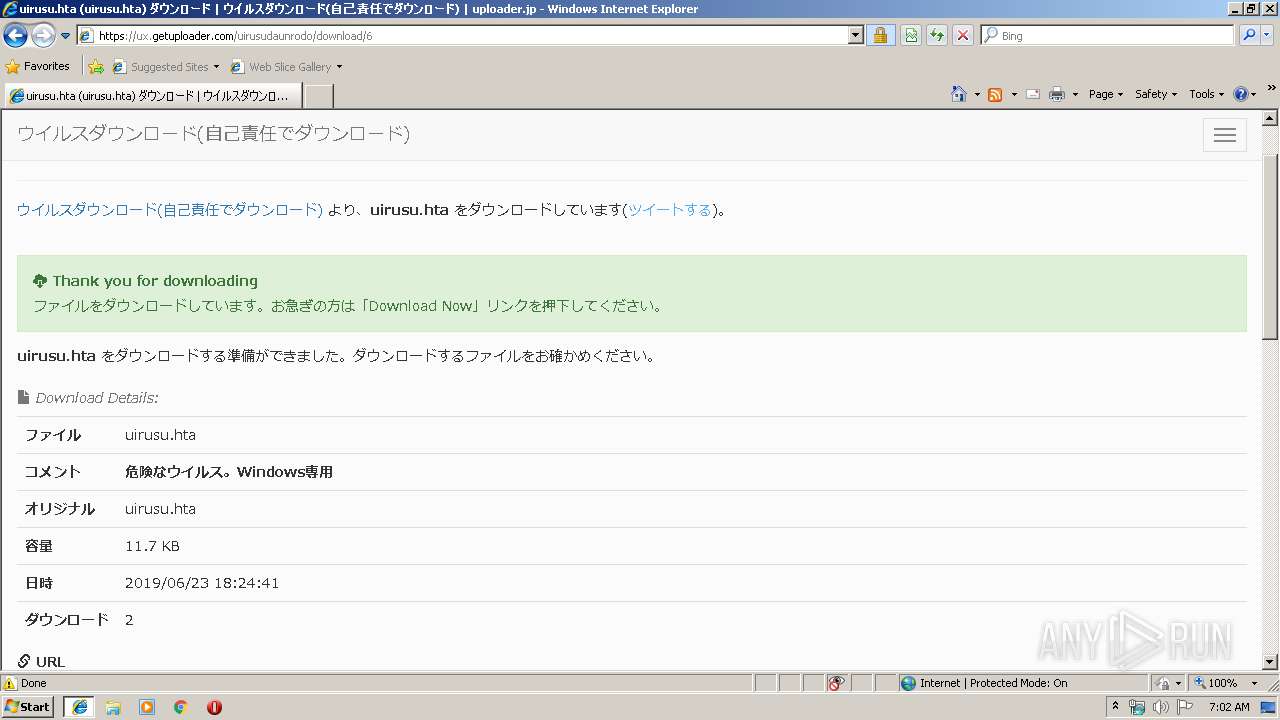Select the uirusu.hta download tab
Viewport: 1280px width, 720px height.
coord(151,96)
